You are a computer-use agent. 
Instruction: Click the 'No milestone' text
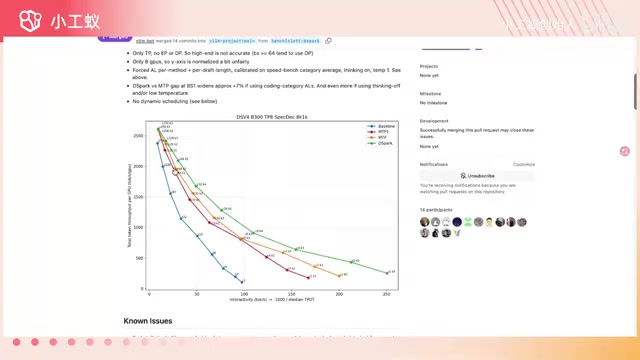pyautogui.click(x=433, y=103)
